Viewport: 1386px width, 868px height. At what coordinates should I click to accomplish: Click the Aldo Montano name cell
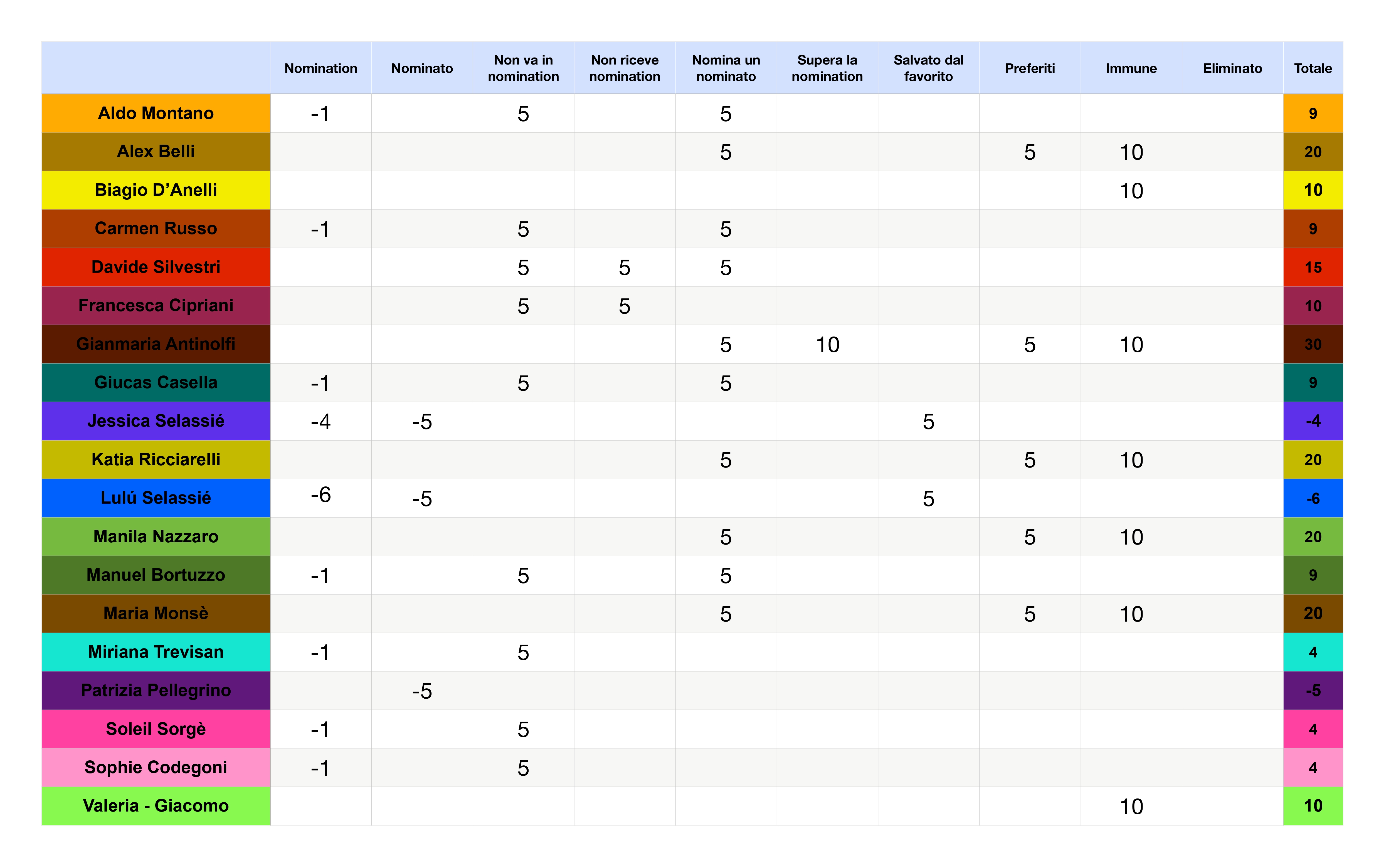pos(156,113)
